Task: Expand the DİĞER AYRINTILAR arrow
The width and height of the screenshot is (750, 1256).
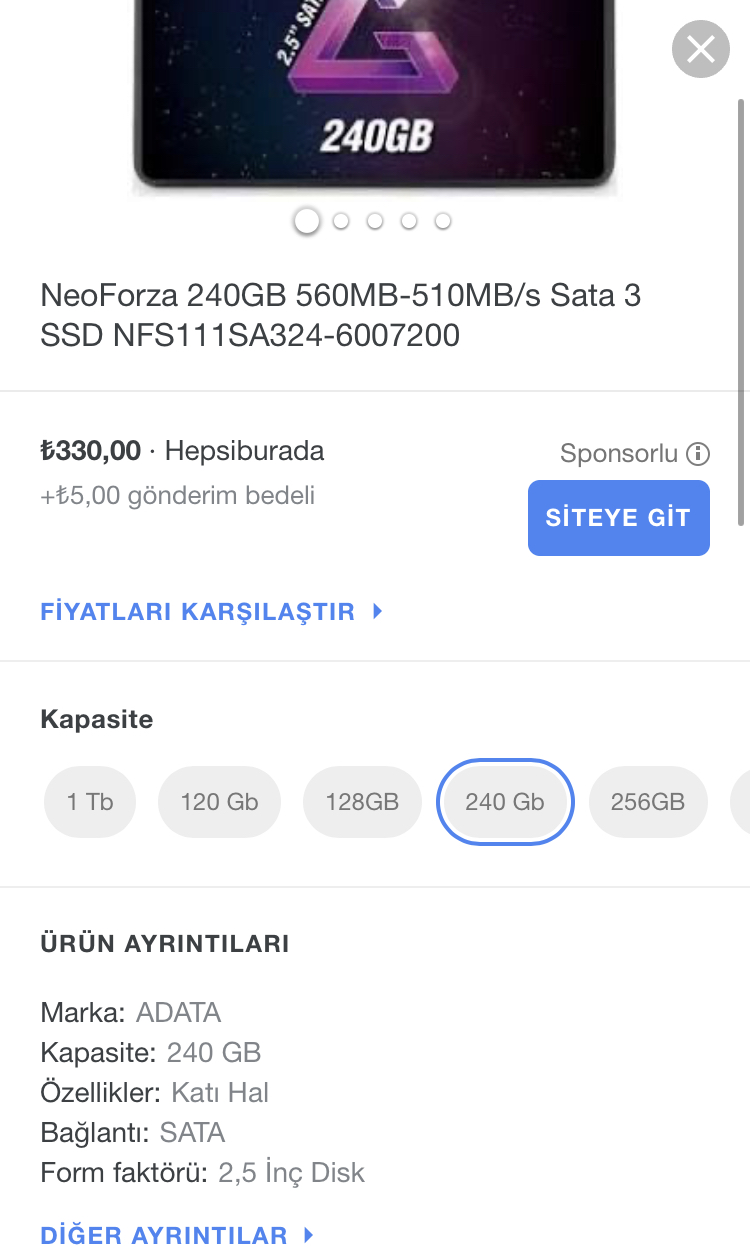Action: (309, 1236)
